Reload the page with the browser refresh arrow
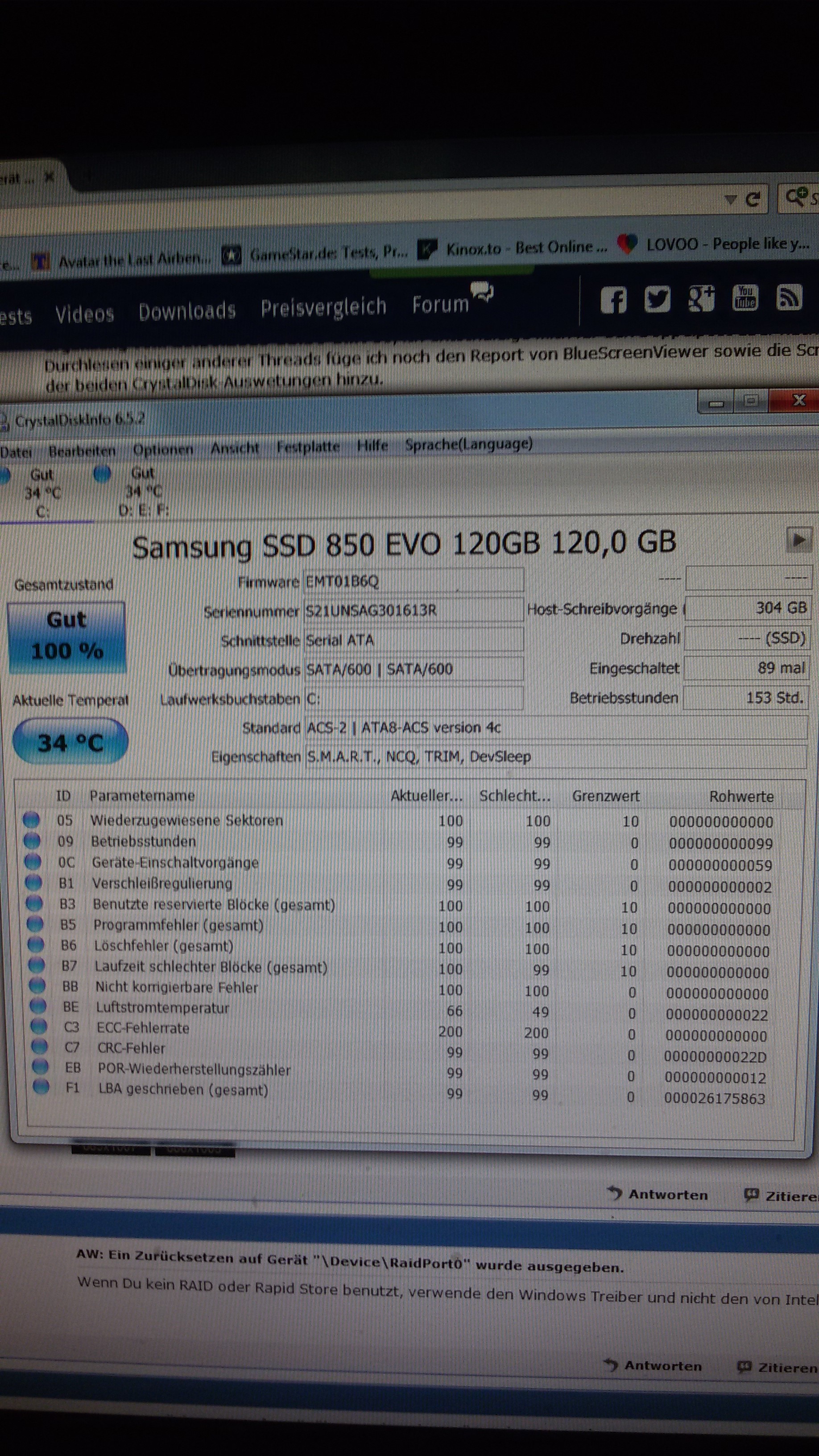This screenshot has height=1456, width=819. pyautogui.click(x=752, y=199)
